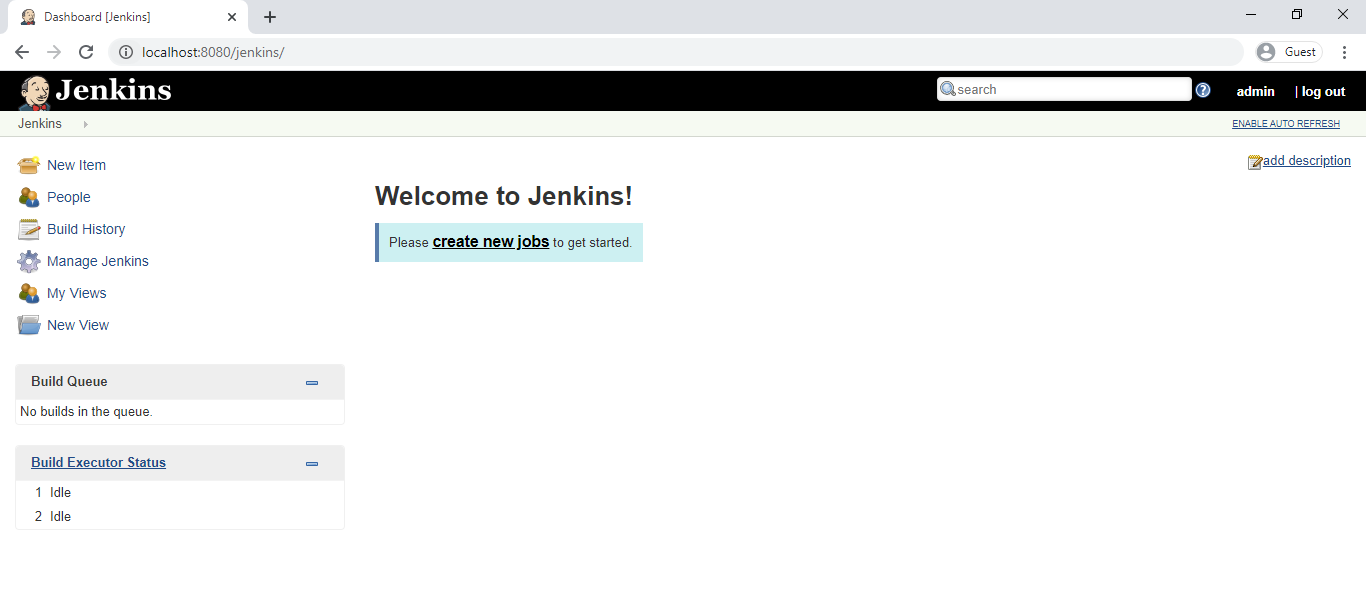
Task: Click the admin user link
Action: [1256, 91]
